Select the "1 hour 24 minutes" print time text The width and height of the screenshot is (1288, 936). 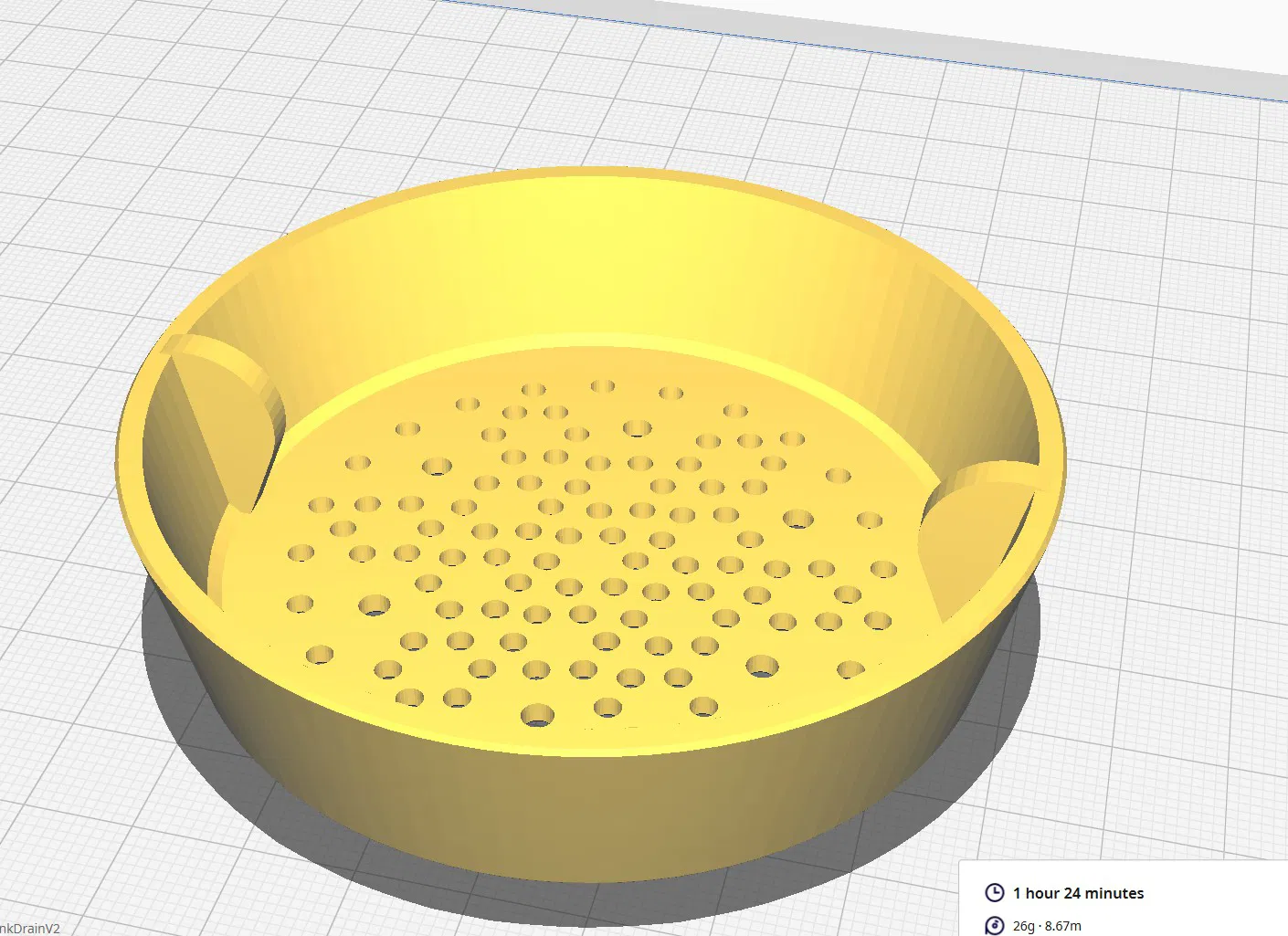[x=1078, y=893]
